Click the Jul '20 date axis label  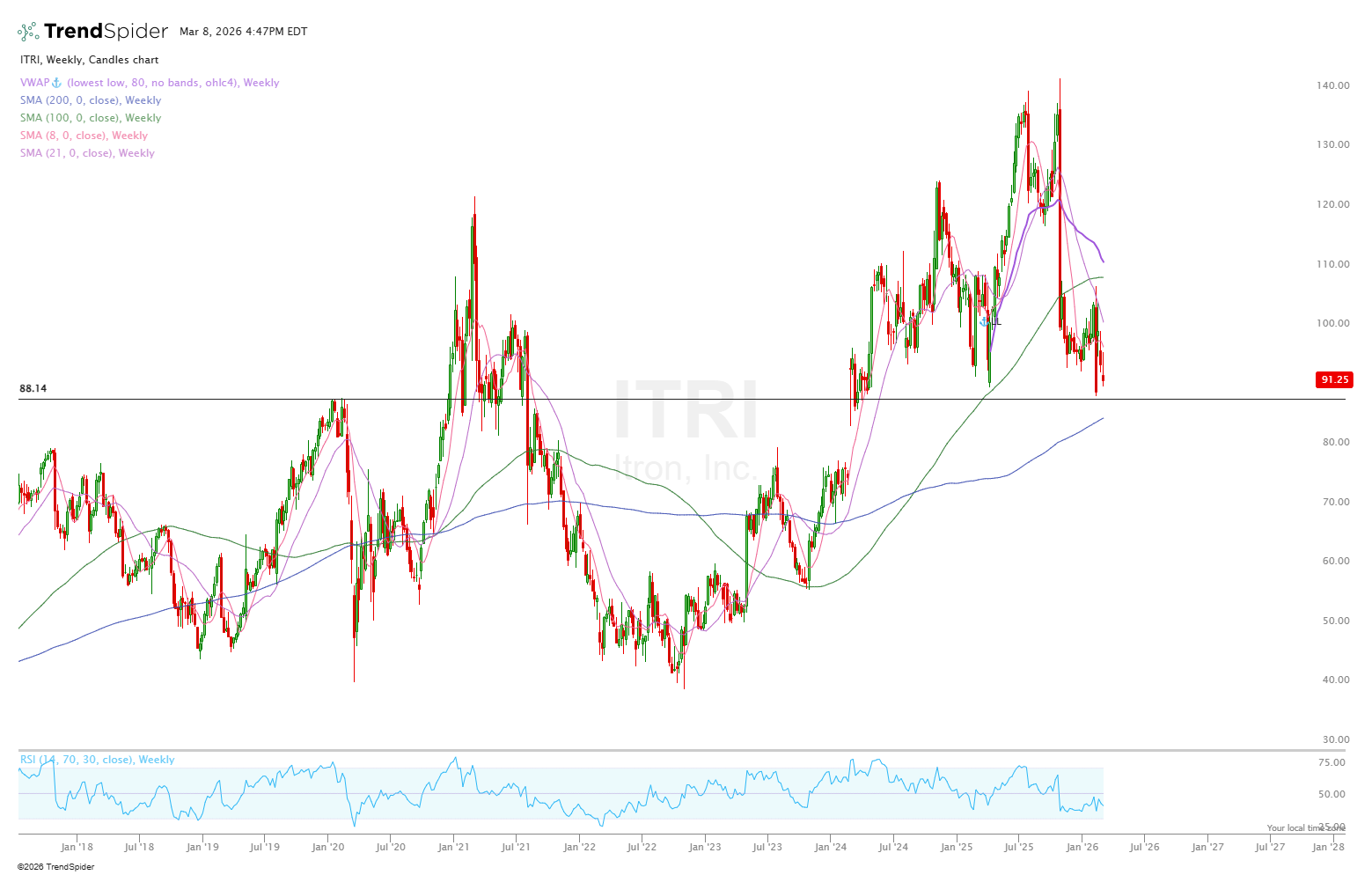coord(391,848)
